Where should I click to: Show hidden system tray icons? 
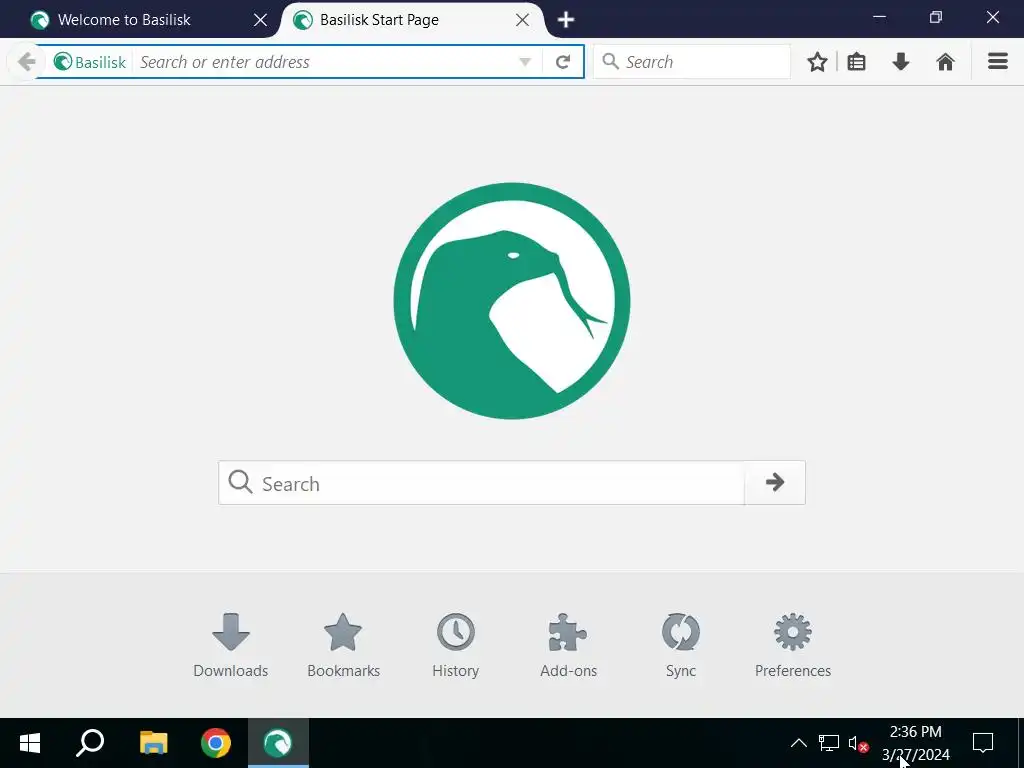[799, 743]
